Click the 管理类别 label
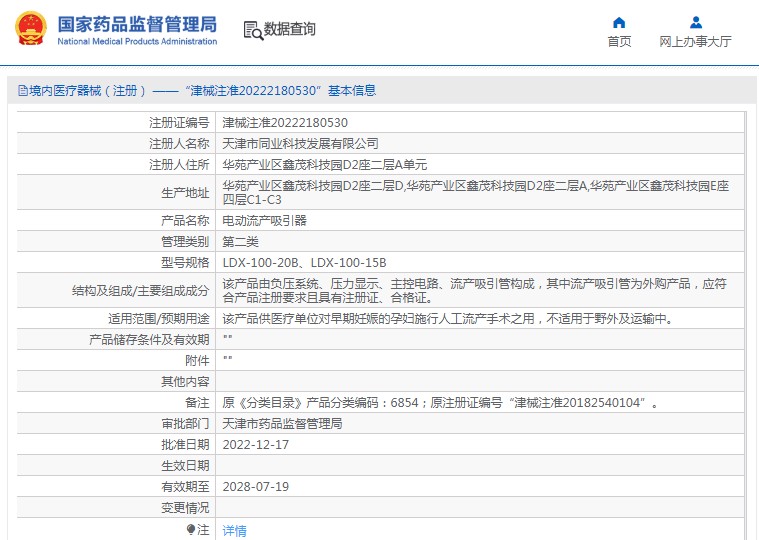 185,242
